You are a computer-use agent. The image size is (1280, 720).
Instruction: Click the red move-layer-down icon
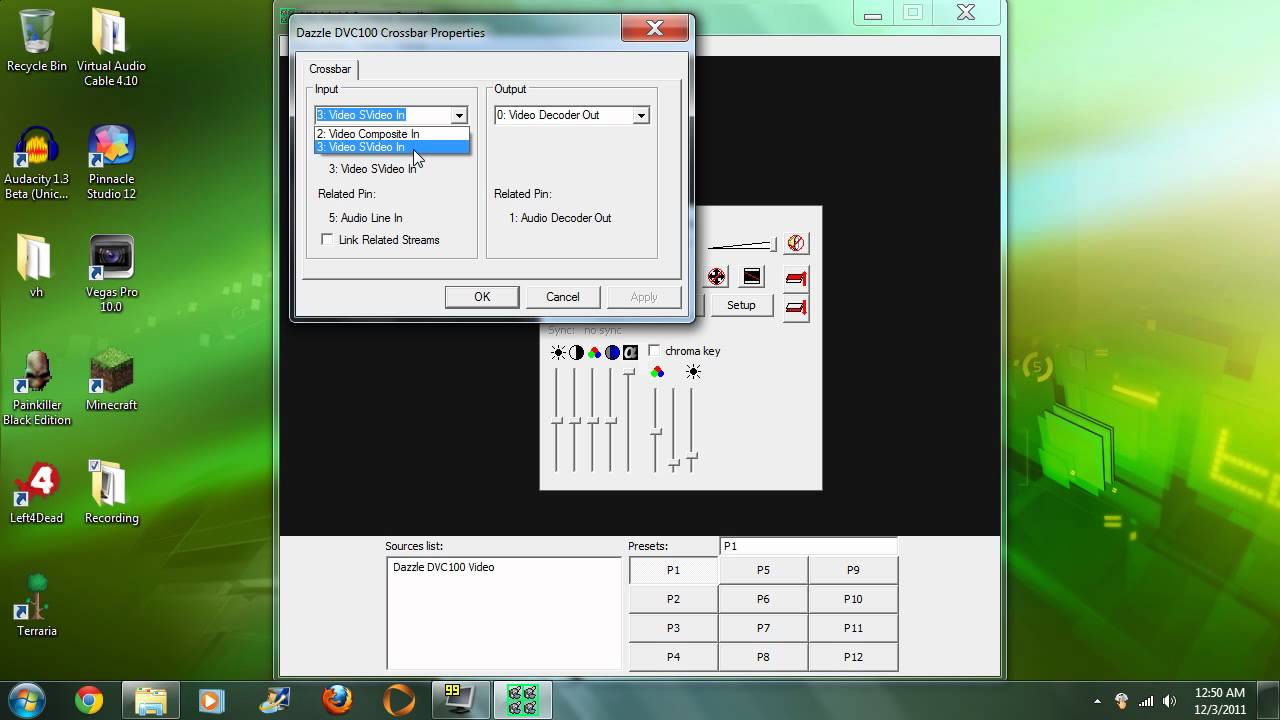796,307
